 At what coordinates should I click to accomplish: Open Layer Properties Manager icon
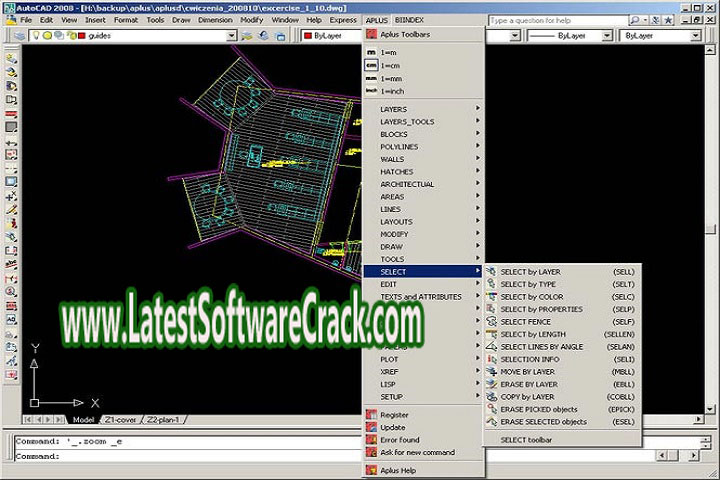pos(19,36)
